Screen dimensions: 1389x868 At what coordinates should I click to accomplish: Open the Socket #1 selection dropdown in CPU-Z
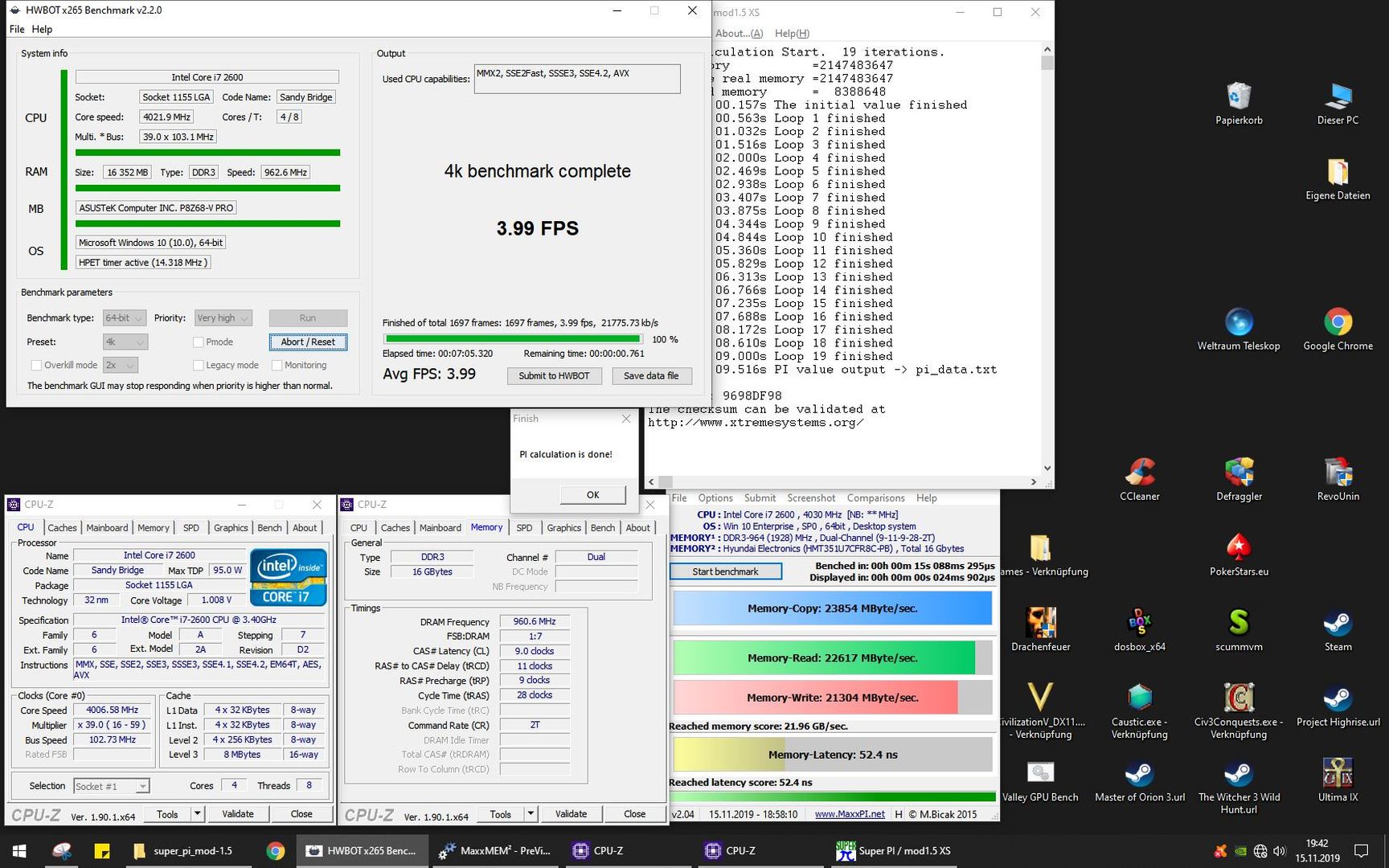[x=111, y=786]
